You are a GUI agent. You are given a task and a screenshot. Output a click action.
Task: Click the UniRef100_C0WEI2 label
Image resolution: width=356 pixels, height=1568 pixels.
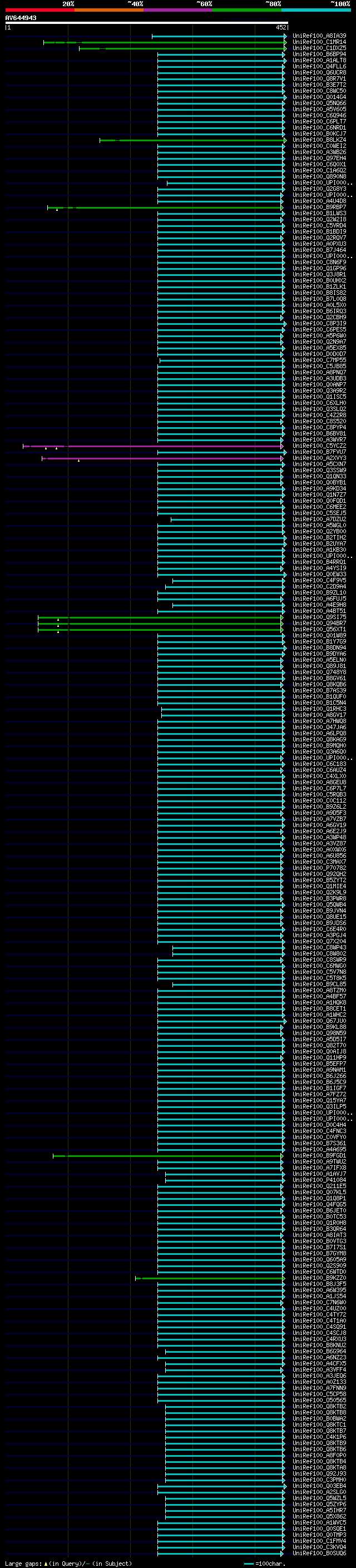319,146
